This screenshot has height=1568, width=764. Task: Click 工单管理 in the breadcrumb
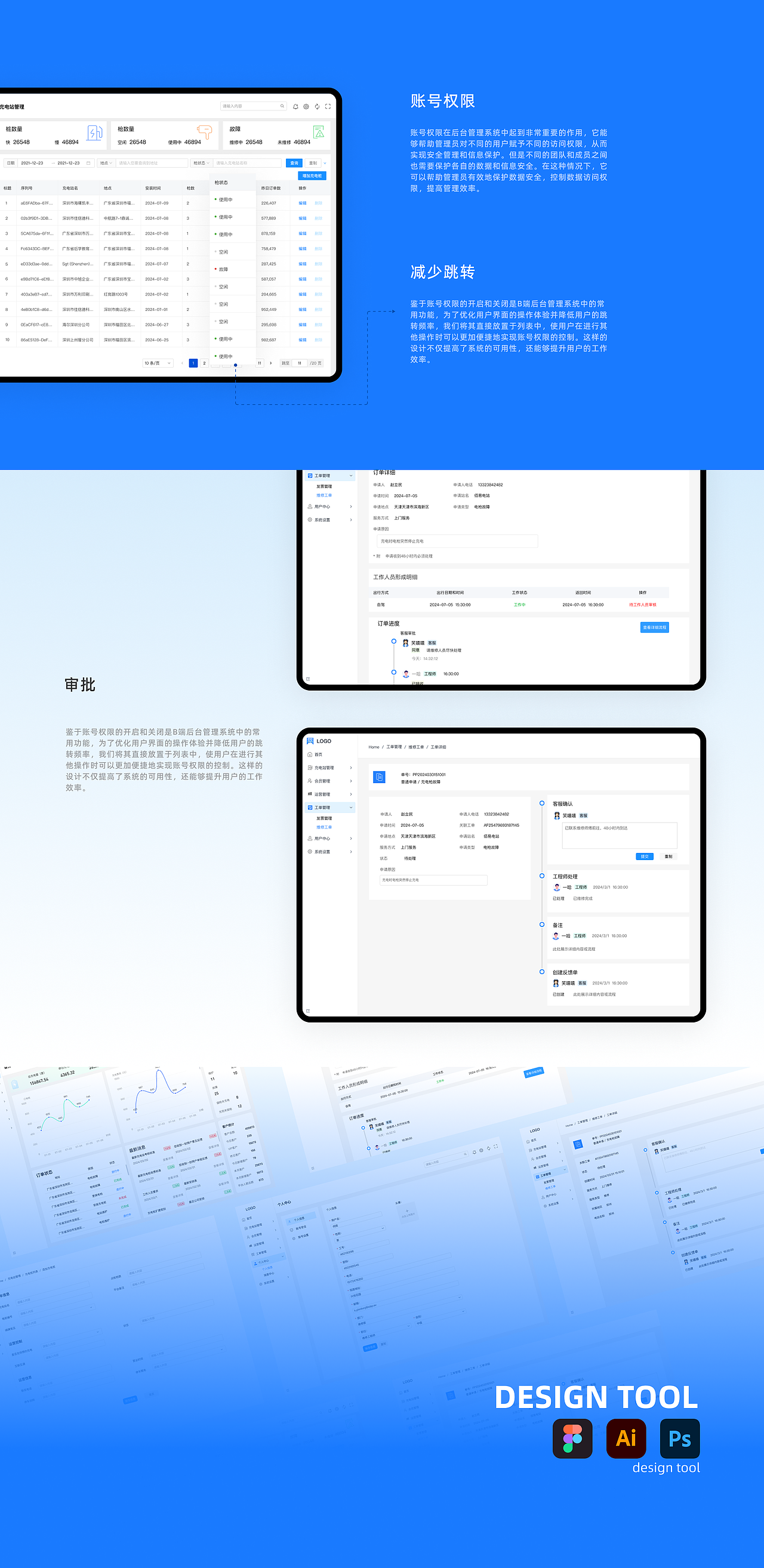pos(394,747)
